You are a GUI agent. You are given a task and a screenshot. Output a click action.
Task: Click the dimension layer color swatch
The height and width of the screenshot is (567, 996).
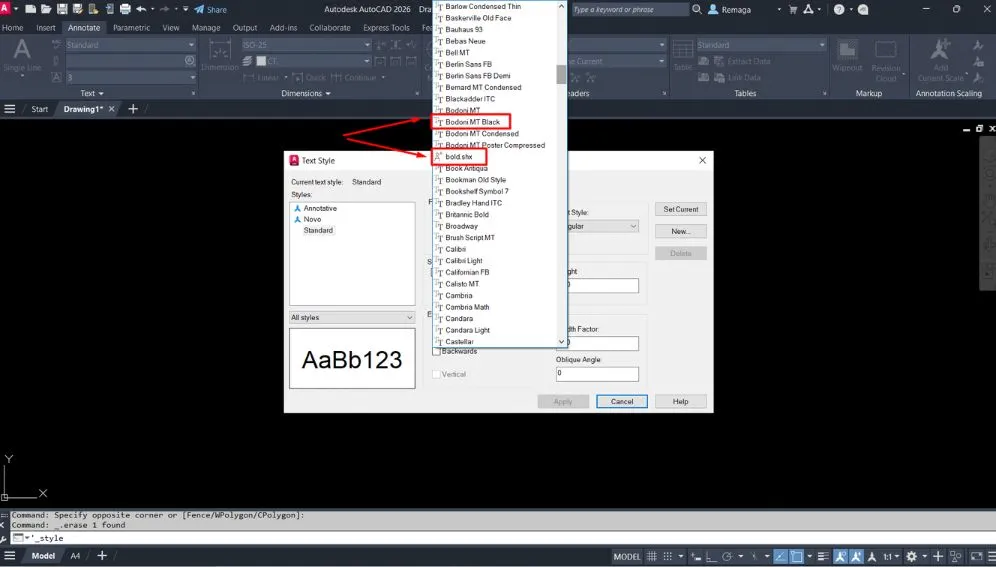pyautogui.click(x=261, y=61)
